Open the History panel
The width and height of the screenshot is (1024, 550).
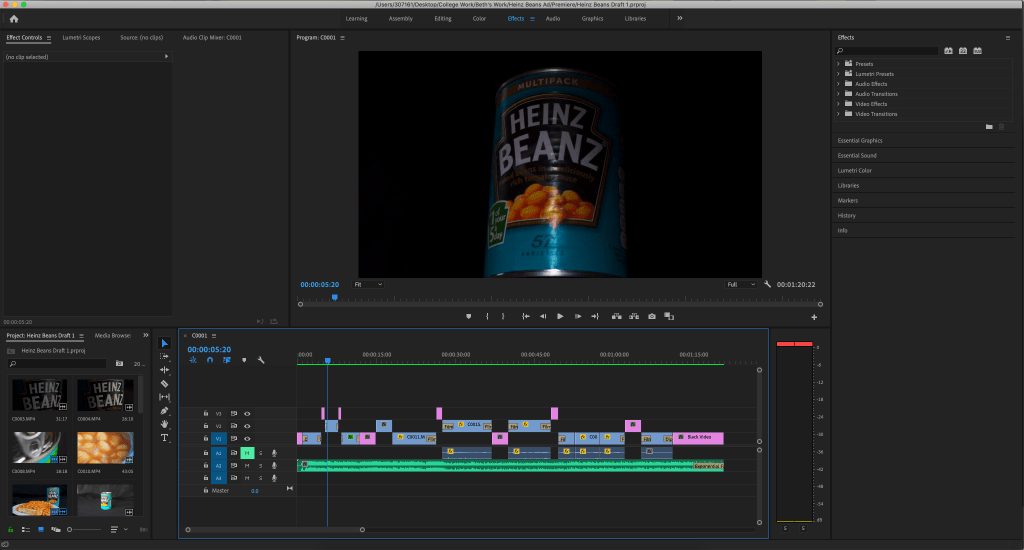pyautogui.click(x=847, y=216)
